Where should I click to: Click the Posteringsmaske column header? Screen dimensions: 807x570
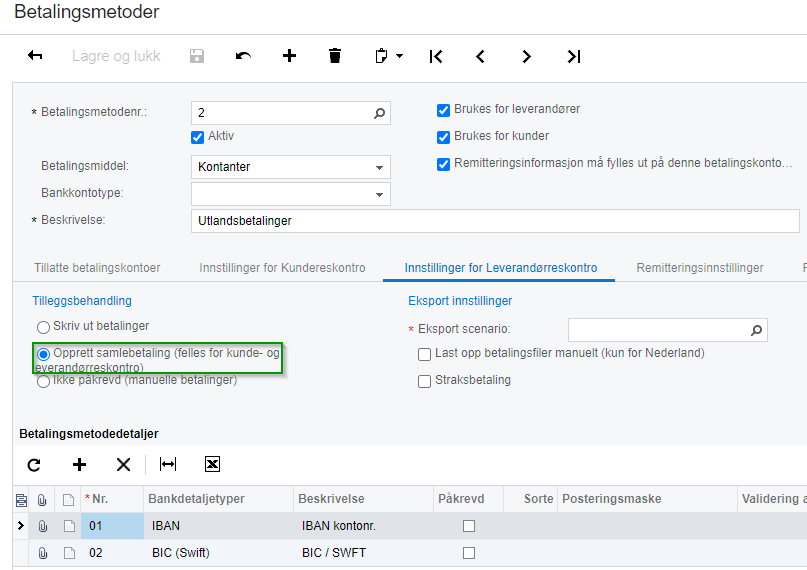pos(647,499)
